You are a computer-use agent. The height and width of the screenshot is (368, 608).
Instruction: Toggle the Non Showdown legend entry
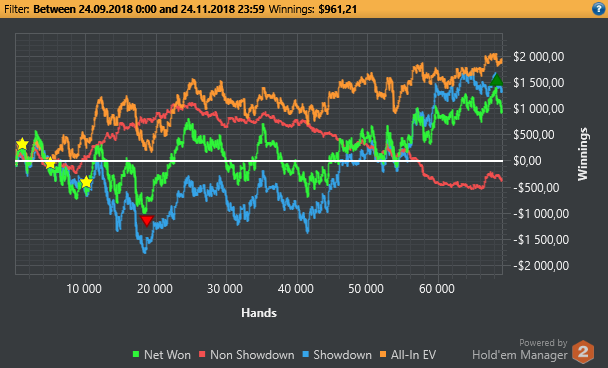click(x=246, y=354)
